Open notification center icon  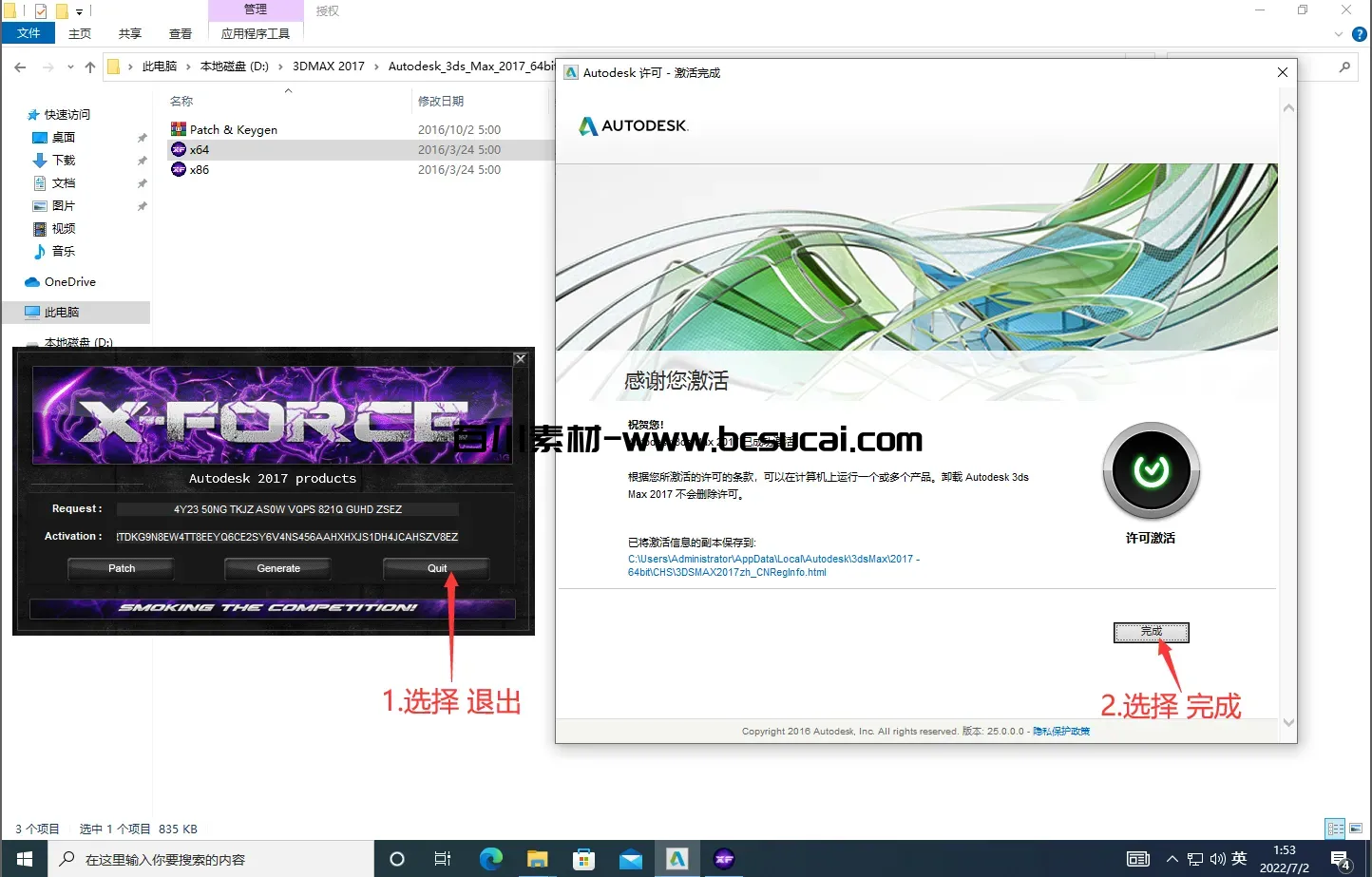[x=1342, y=860]
